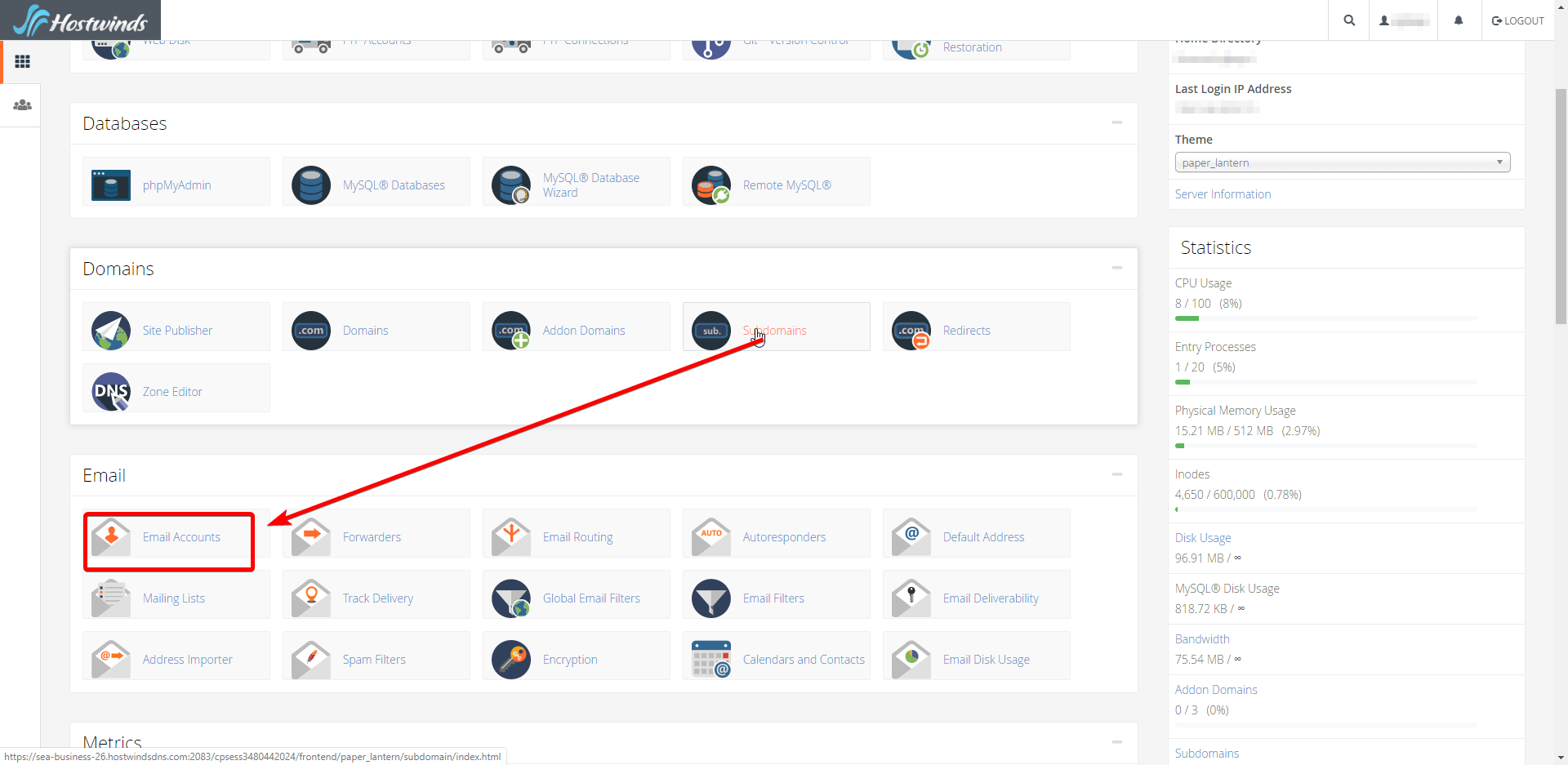Click the DNS Zone Editor icon
The image size is (1568, 765).
click(111, 392)
